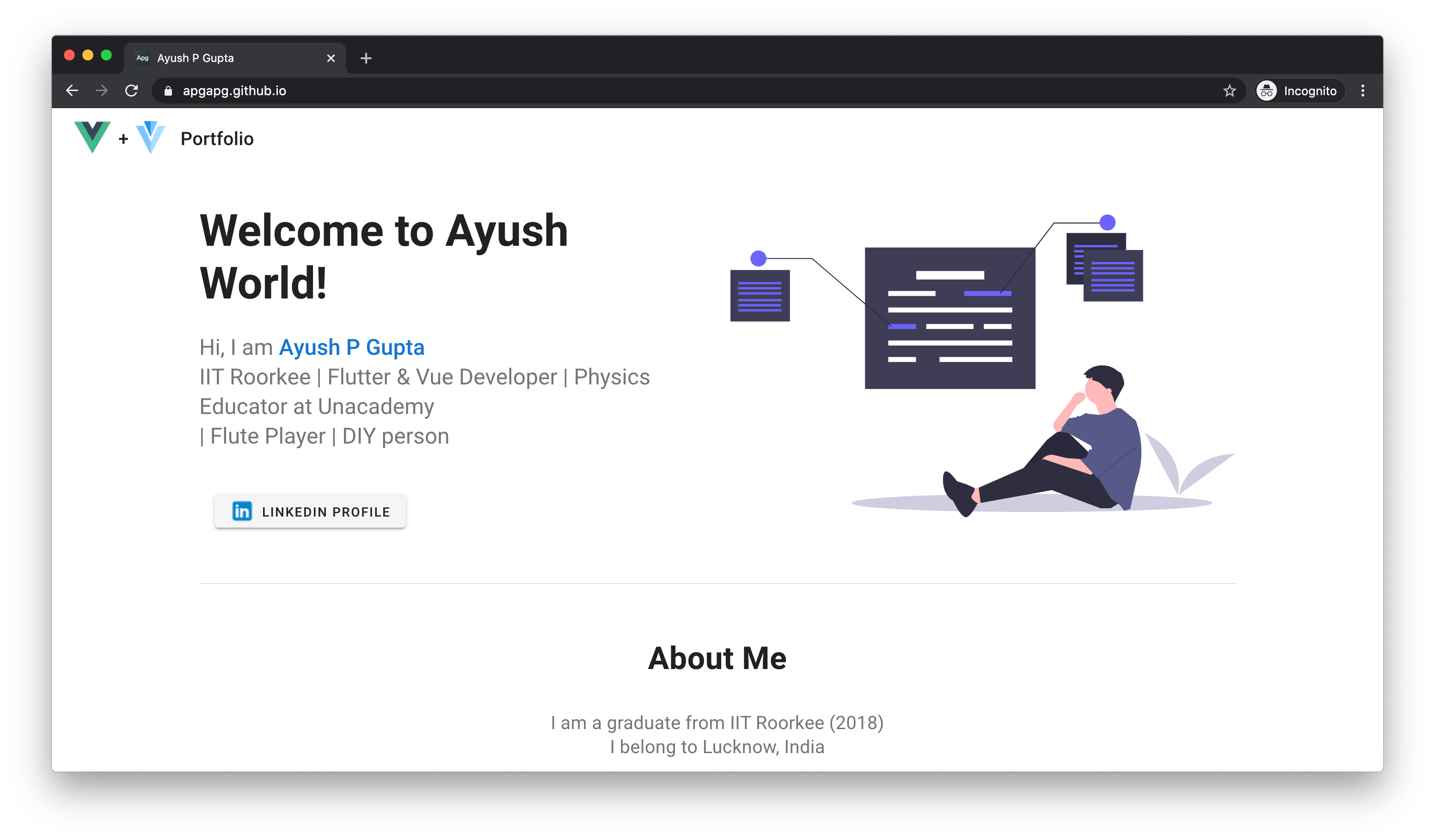Open a new tab with plus button
1435x840 pixels.
pos(366,58)
